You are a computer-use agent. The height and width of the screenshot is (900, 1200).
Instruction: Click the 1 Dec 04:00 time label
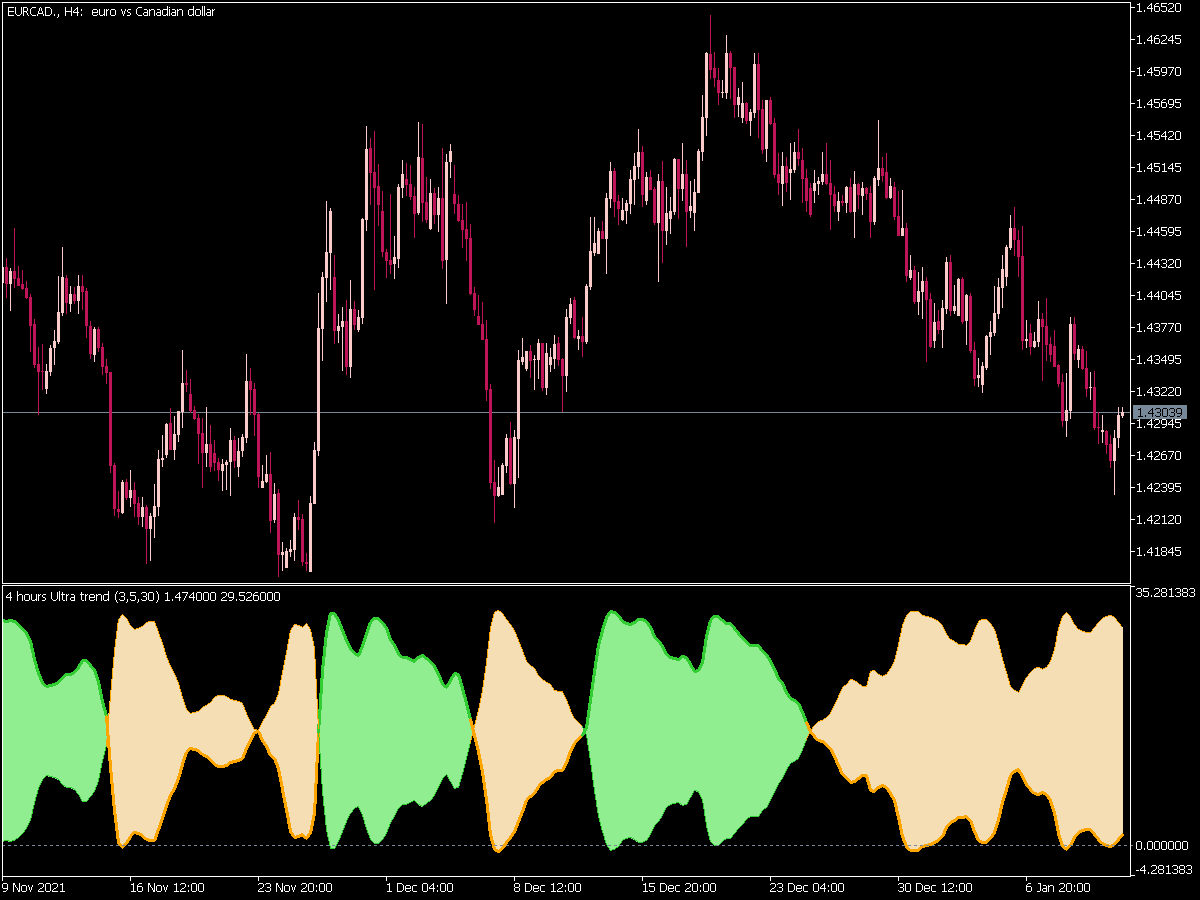(420, 887)
